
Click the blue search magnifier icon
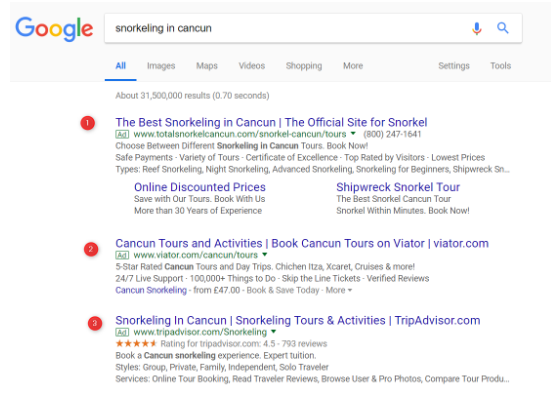503,28
